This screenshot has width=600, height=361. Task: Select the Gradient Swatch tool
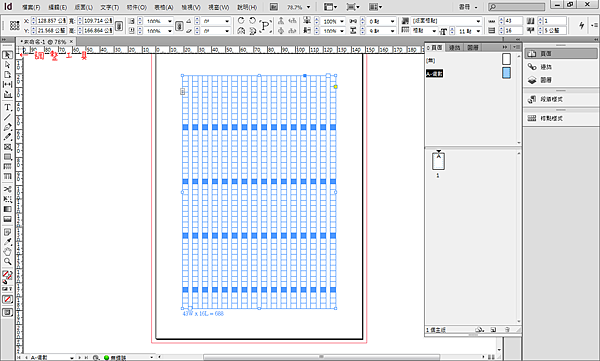click(x=7, y=209)
